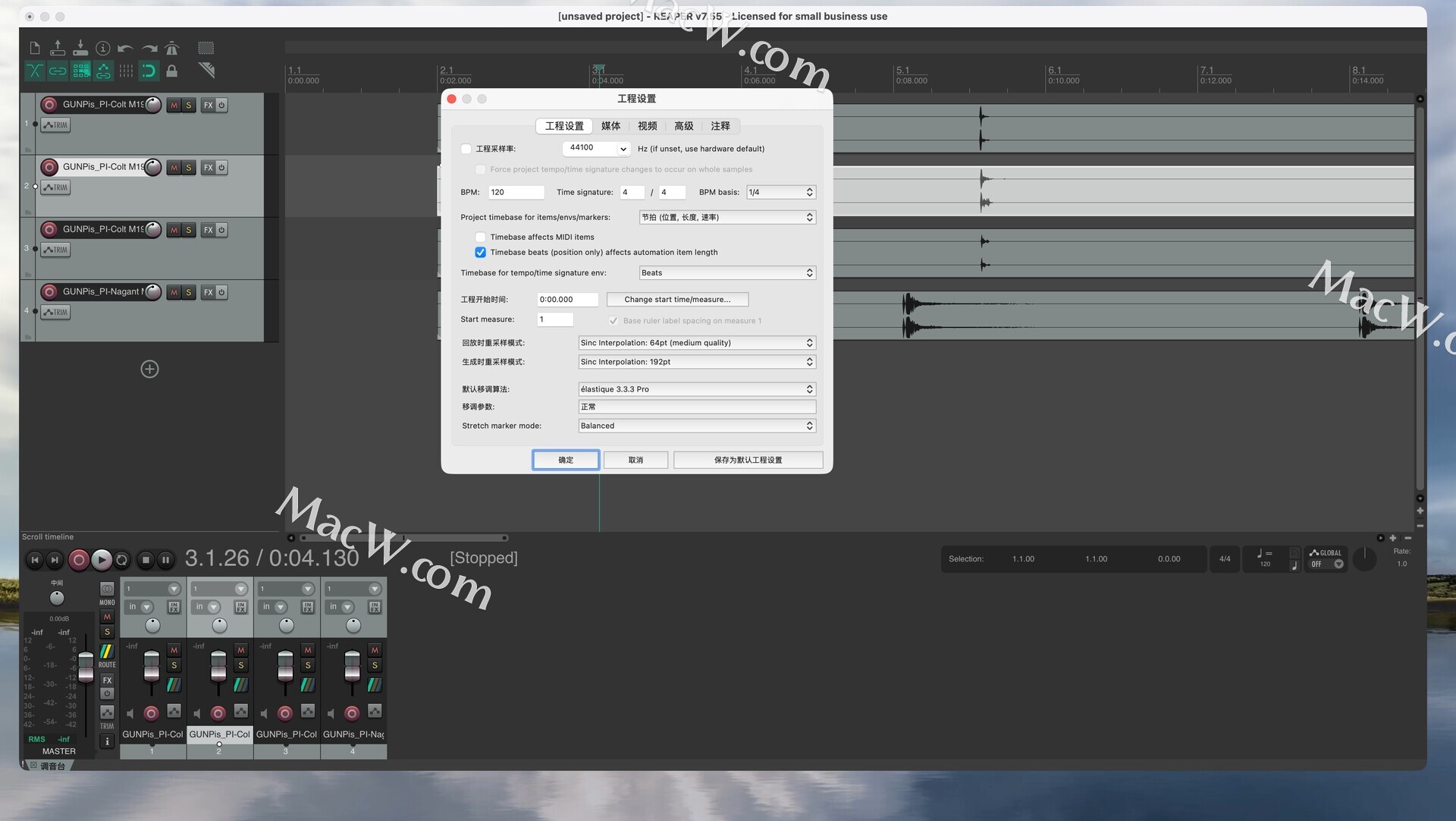Switch to the 媒体 tab

click(610, 126)
